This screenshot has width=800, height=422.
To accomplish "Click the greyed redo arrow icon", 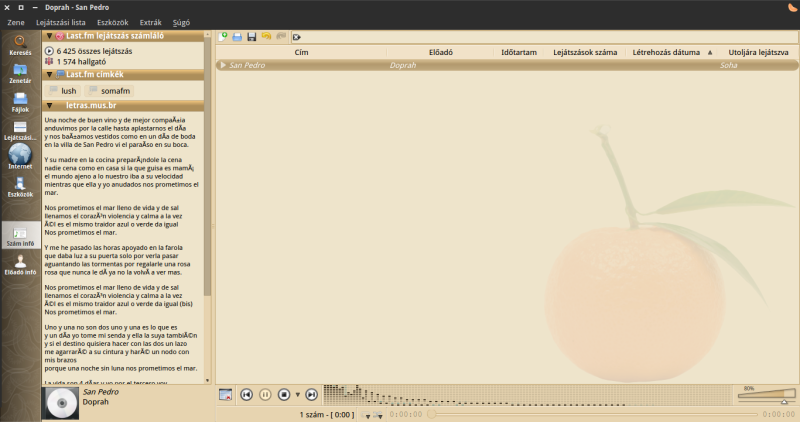I will (280, 37).
